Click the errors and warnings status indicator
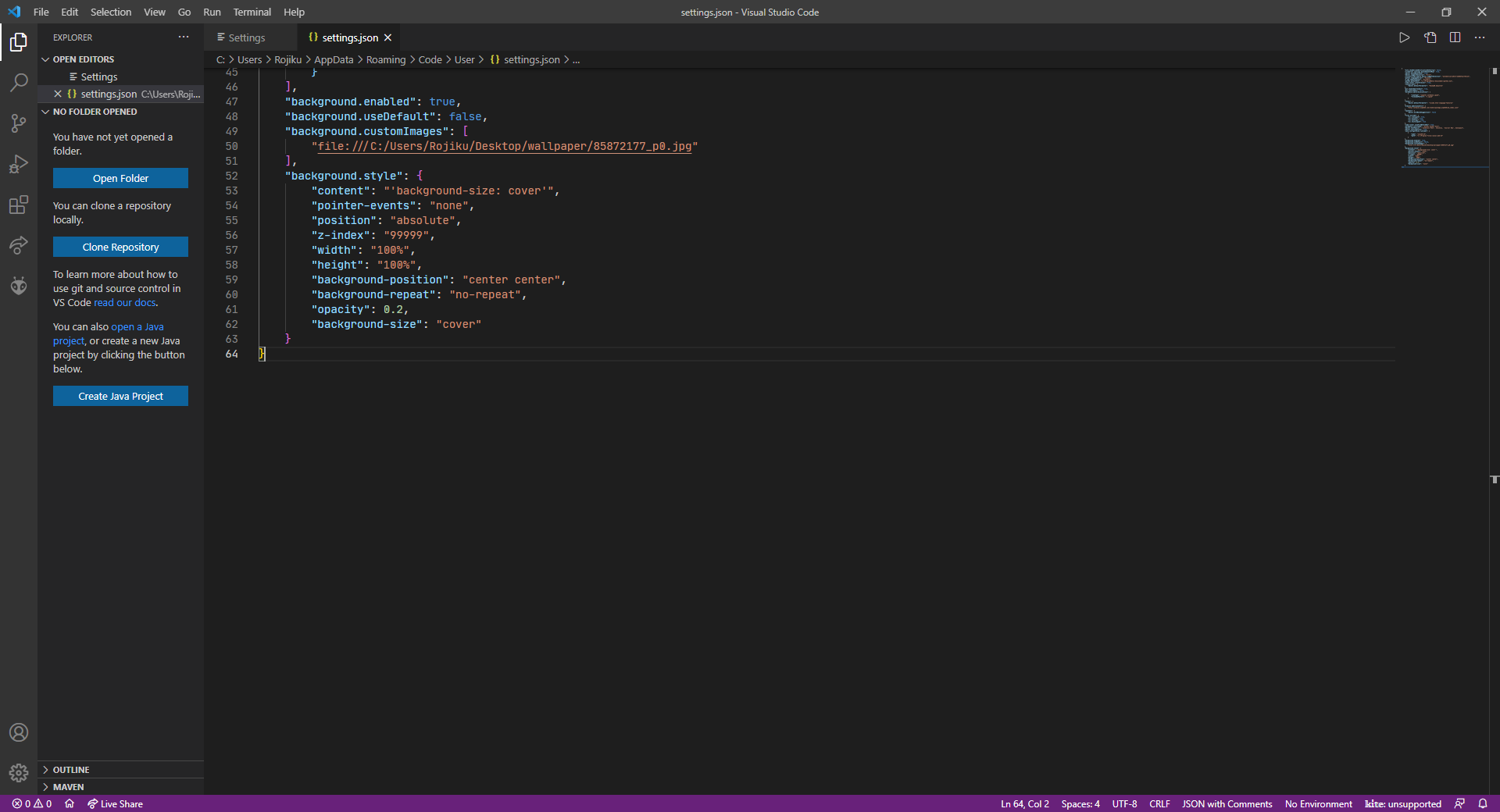Image resolution: width=1500 pixels, height=812 pixels. [x=32, y=803]
